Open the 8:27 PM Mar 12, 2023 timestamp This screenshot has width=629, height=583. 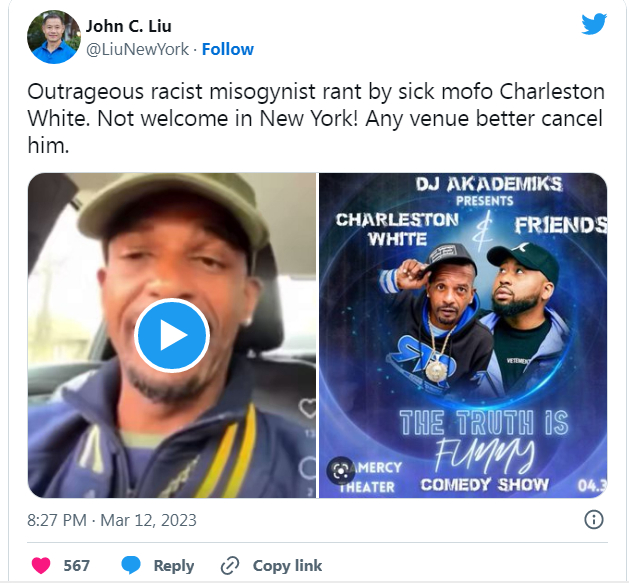pyautogui.click(x=112, y=520)
